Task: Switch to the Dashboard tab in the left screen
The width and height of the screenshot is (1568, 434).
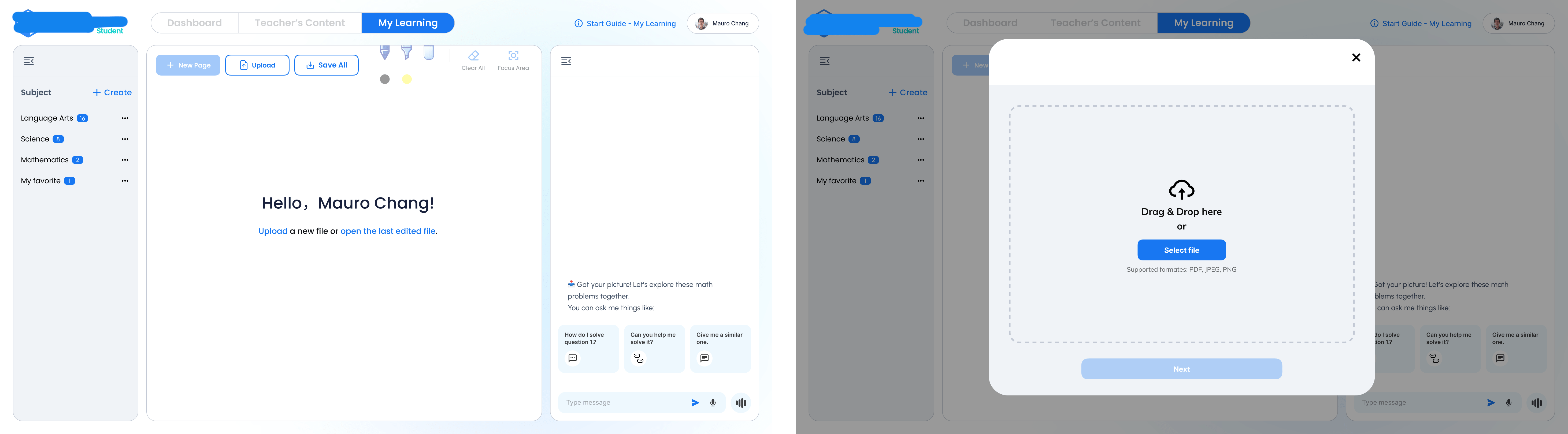Action: pyautogui.click(x=195, y=23)
